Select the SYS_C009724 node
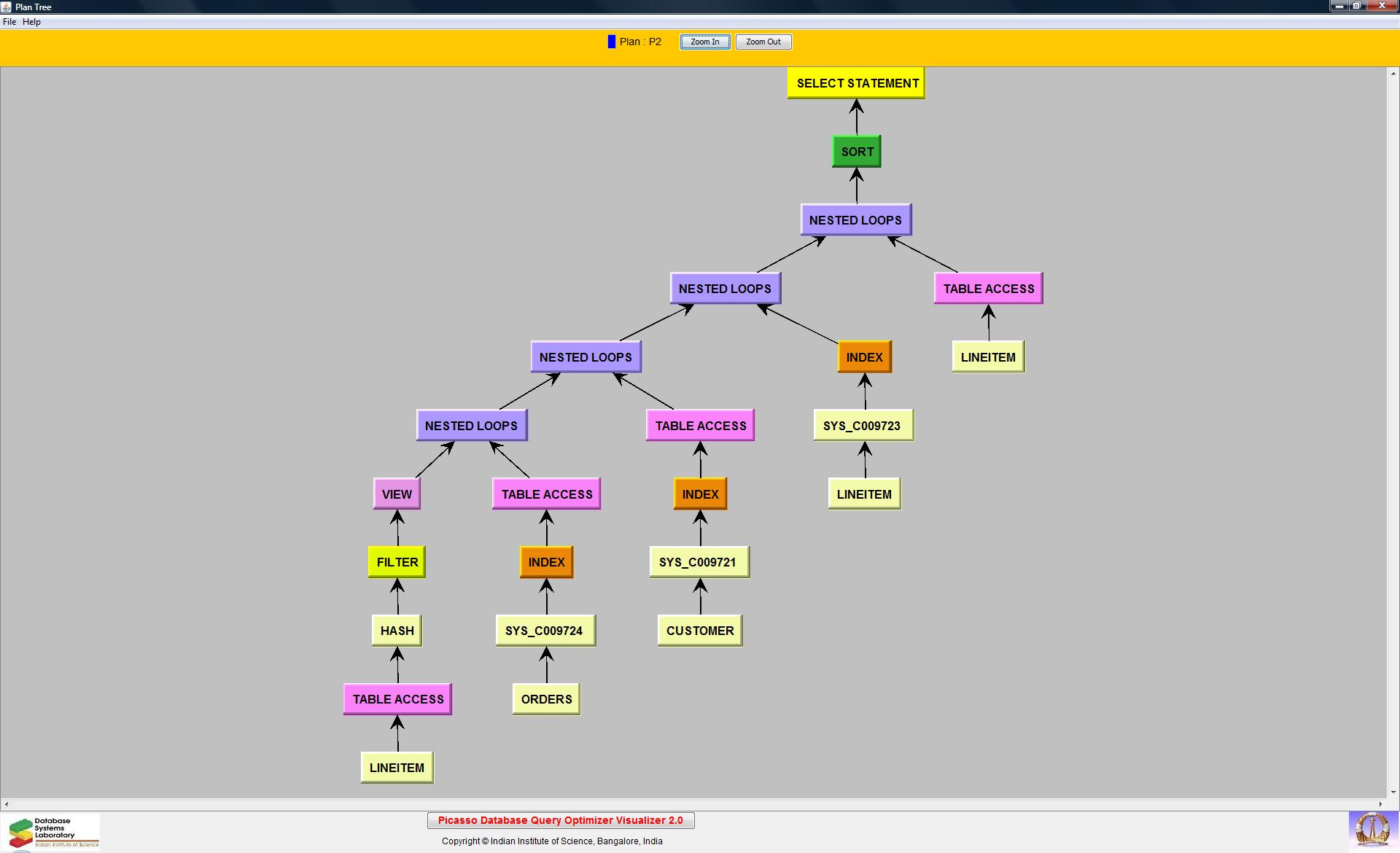The image size is (1400, 853). (x=545, y=631)
